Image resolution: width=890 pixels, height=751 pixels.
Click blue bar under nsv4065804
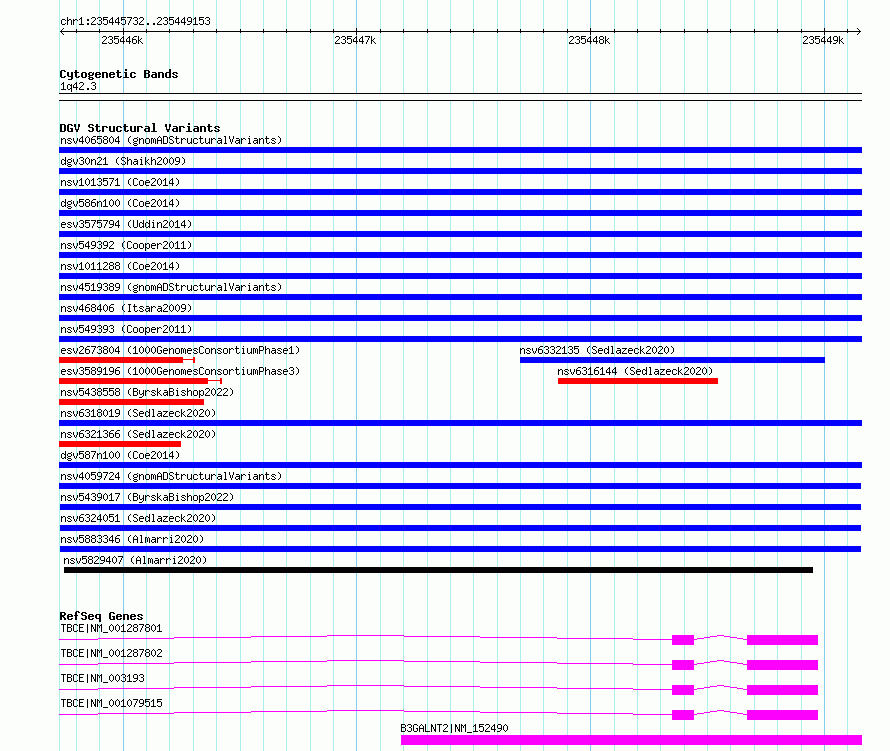click(460, 150)
